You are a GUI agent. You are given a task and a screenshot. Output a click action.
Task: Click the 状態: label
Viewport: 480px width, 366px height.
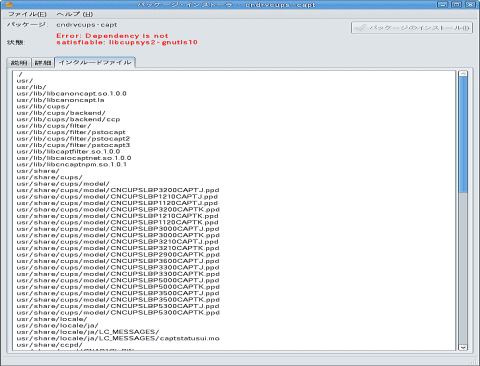pos(16,42)
